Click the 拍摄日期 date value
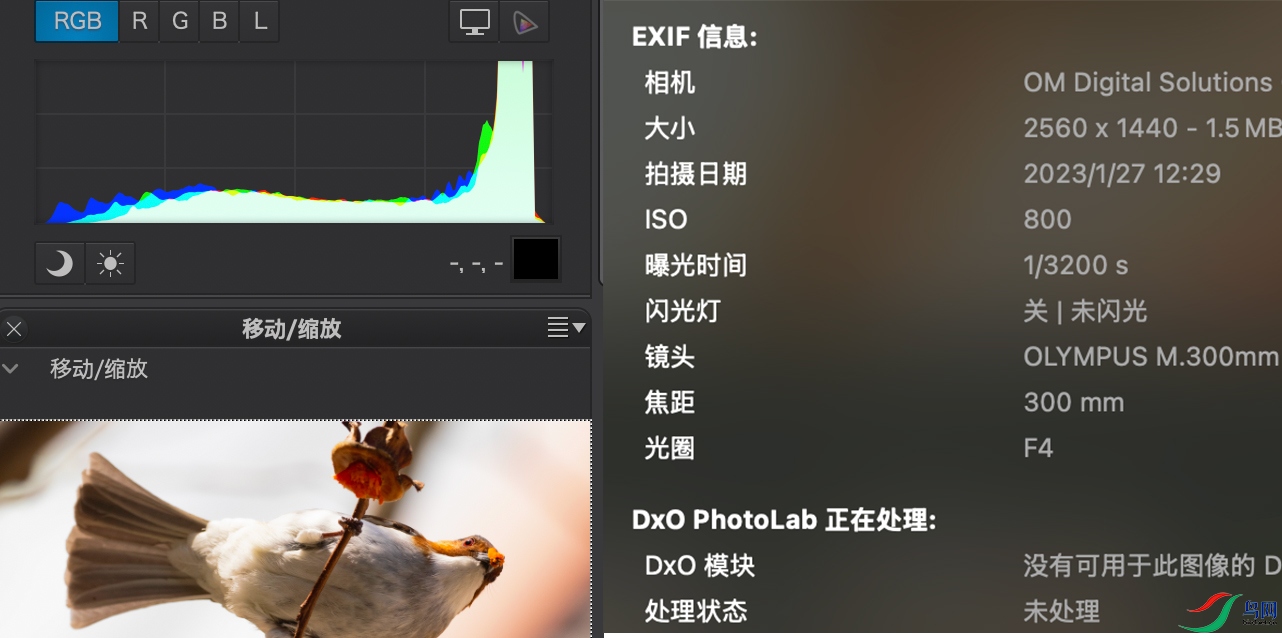Image resolution: width=1282 pixels, height=638 pixels. point(1122,173)
